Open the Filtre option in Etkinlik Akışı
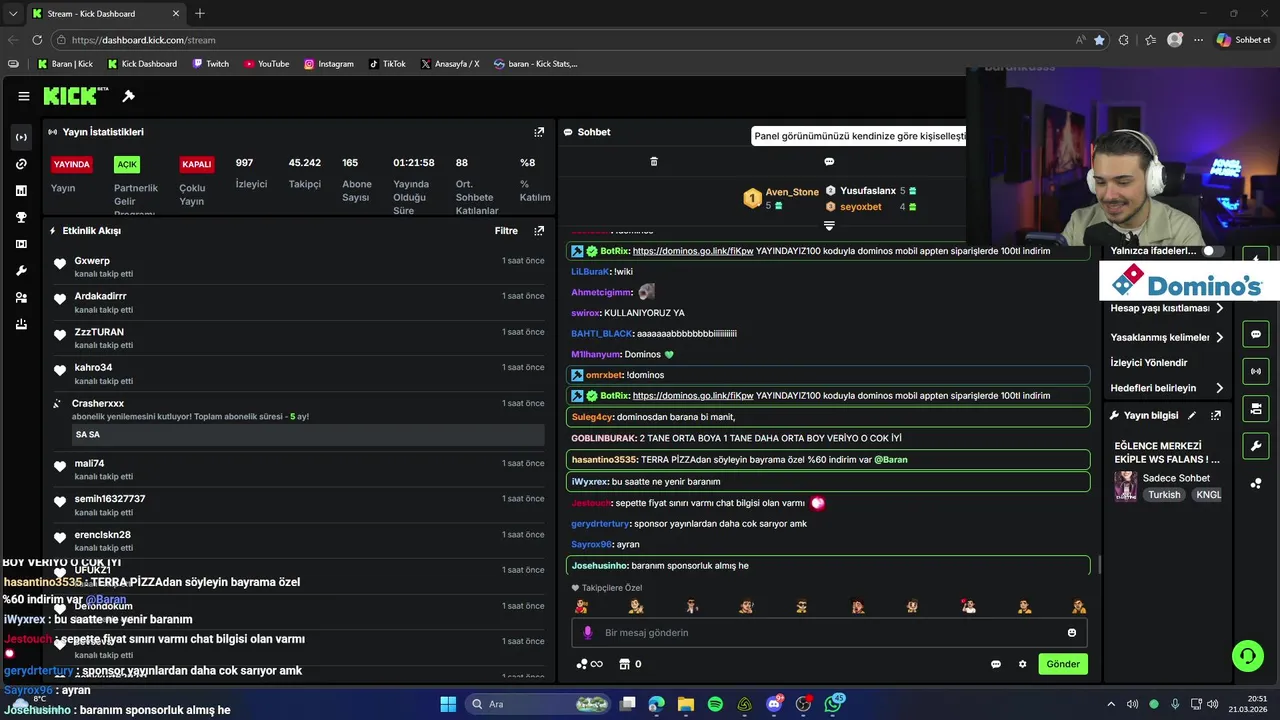This screenshot has height=720, width=1280. (506, 231)
